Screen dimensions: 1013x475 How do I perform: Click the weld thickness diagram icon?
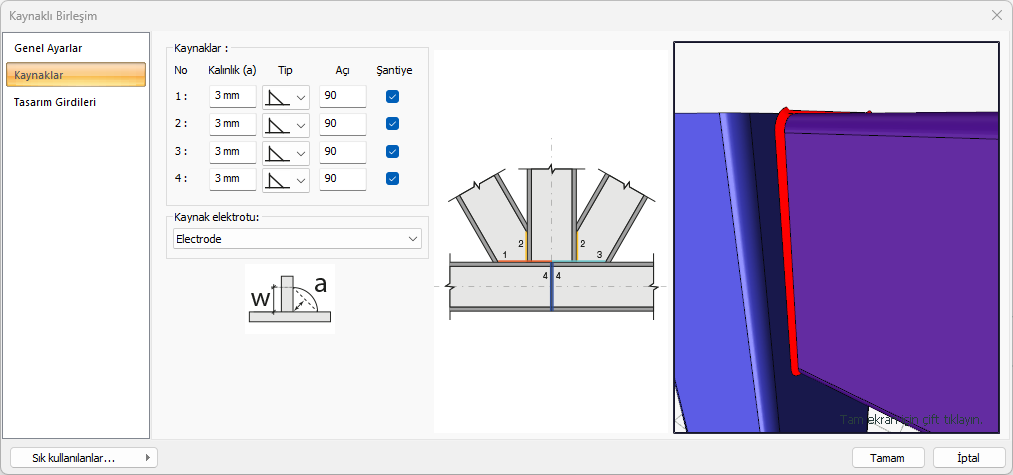point(289,298)
